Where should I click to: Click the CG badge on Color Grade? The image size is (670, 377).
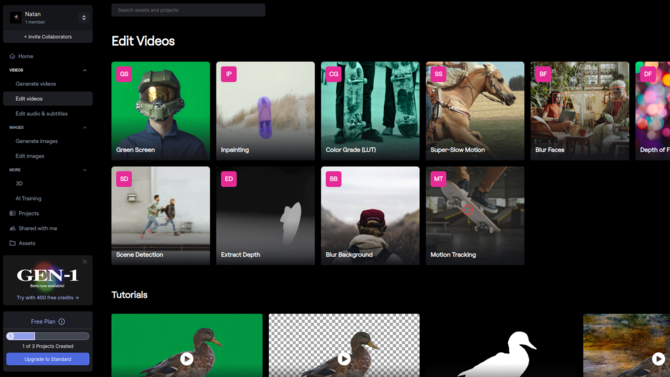click(333, 74)
